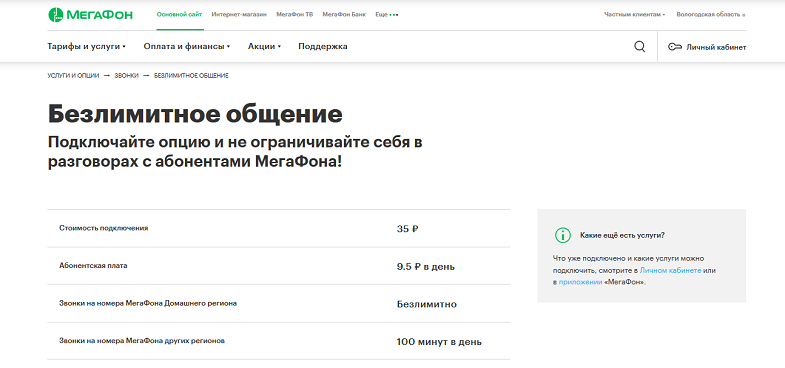The width and height of the screenshot is (785, 368).
Task: Click the Безлимитно value
Action: [427, 304]
